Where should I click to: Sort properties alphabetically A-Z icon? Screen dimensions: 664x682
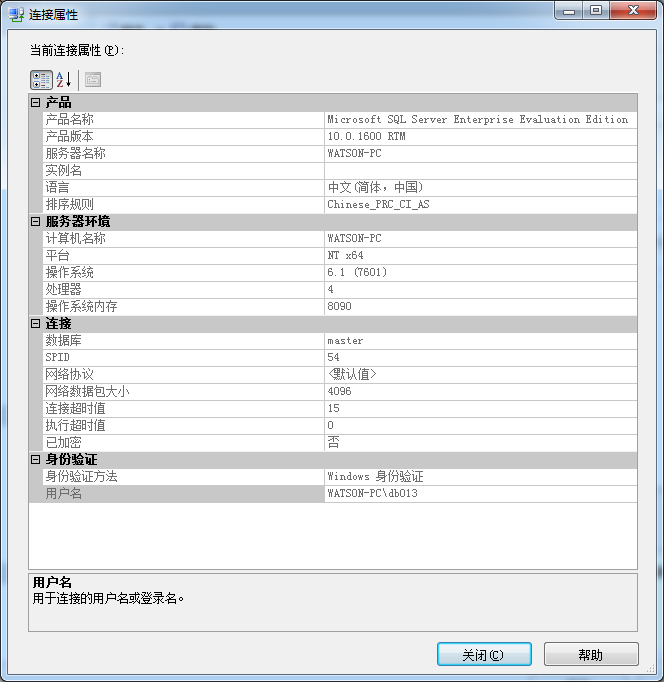(63, 80)
